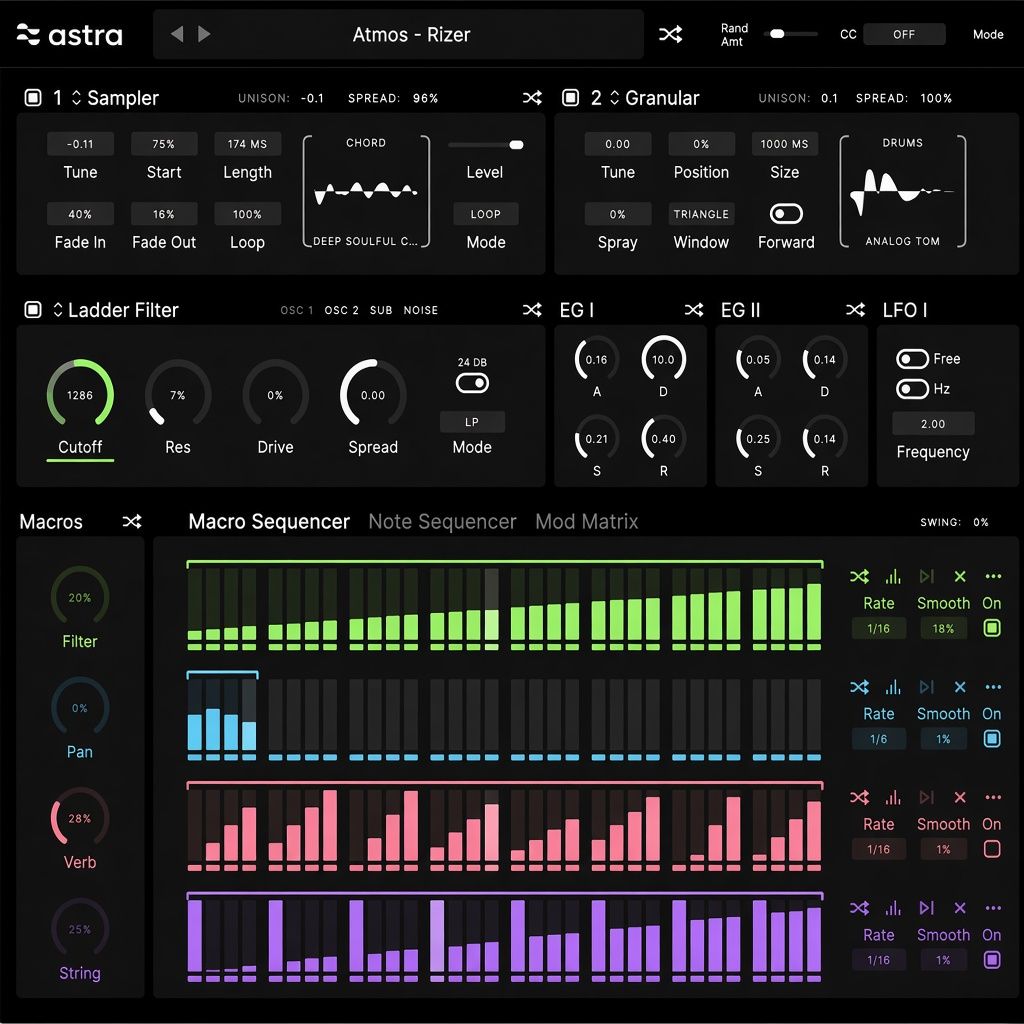This screenshot has width=1024, height=1024.
Task: Randomize the EG II envelope
Action: 855,310
